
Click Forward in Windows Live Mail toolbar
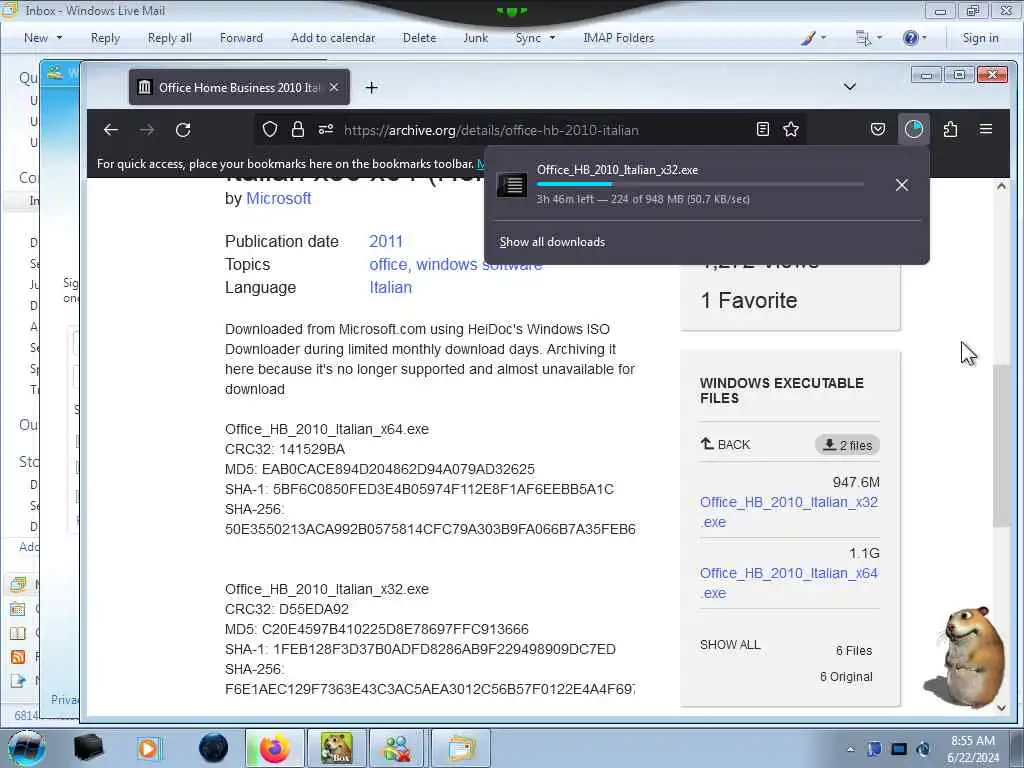tap(241, 38)
